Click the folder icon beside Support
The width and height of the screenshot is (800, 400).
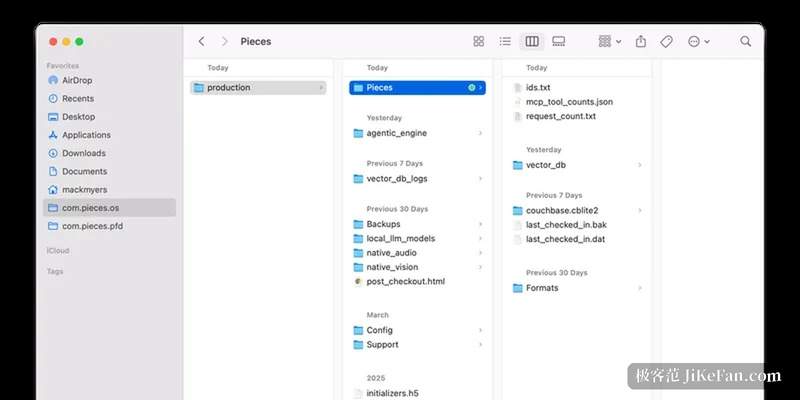tap(358, 344)
